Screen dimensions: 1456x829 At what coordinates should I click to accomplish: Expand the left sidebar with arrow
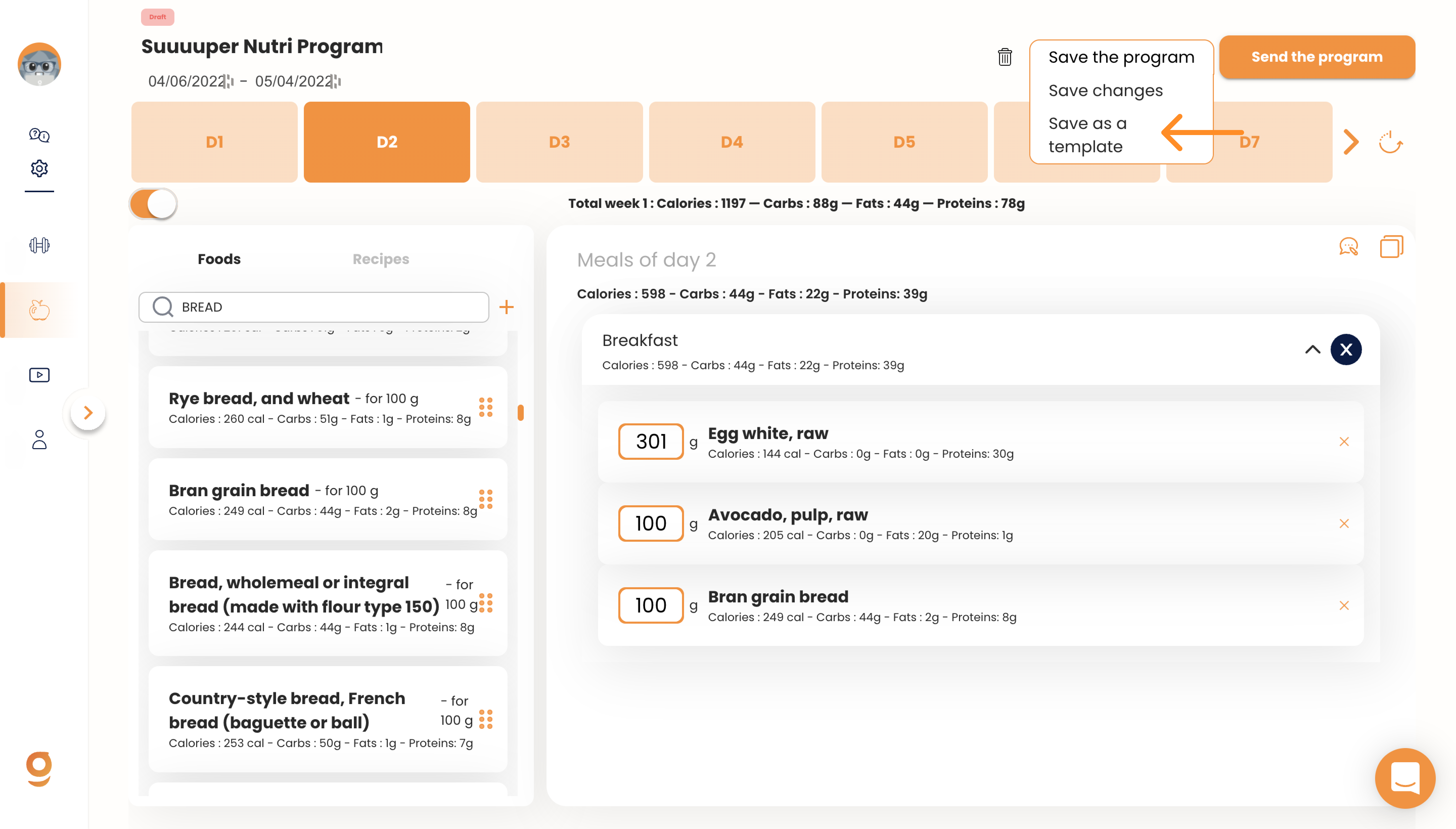(x=88, y=412)
